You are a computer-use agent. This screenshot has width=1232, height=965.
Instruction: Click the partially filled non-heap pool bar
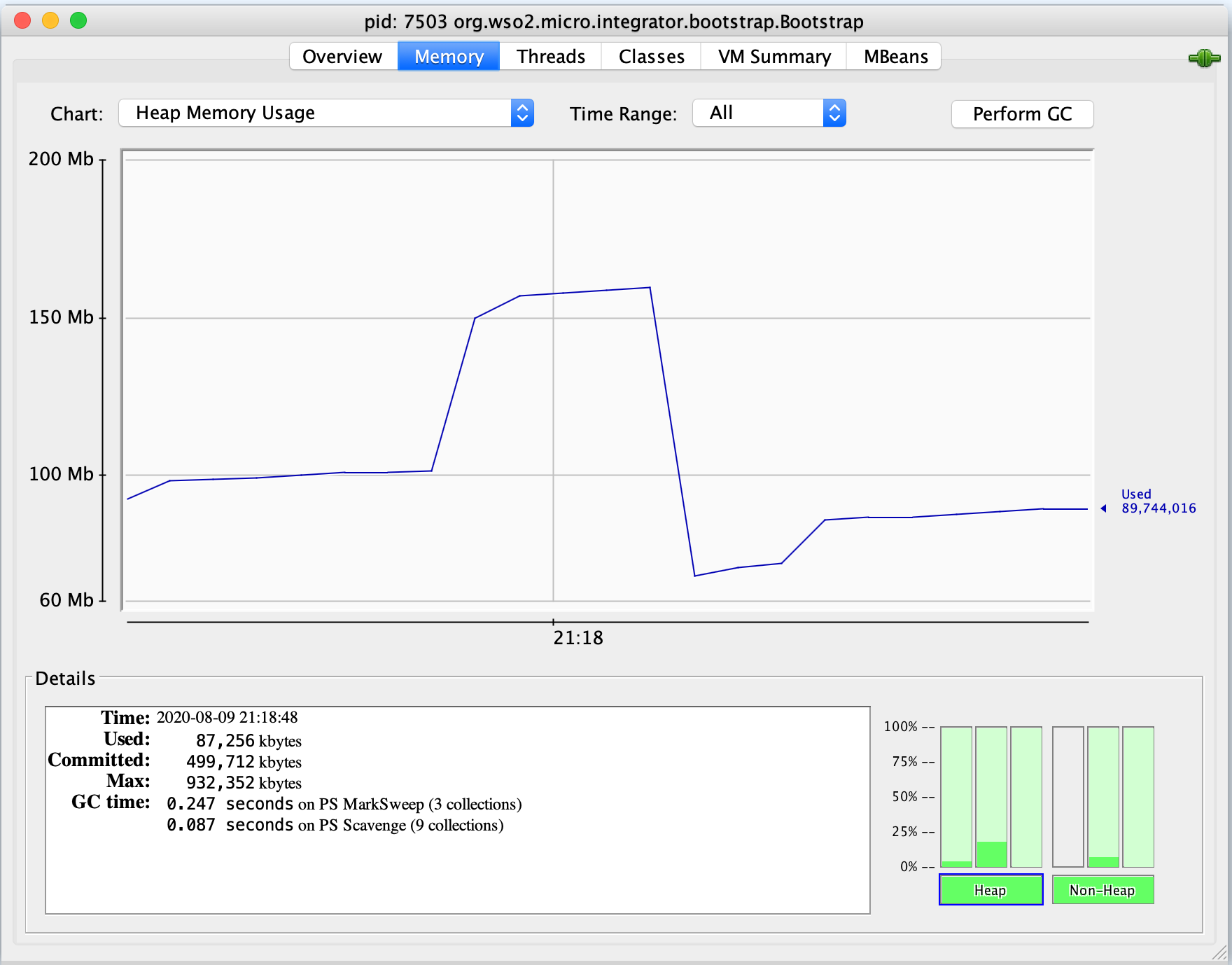click(x=1105, y=798)
